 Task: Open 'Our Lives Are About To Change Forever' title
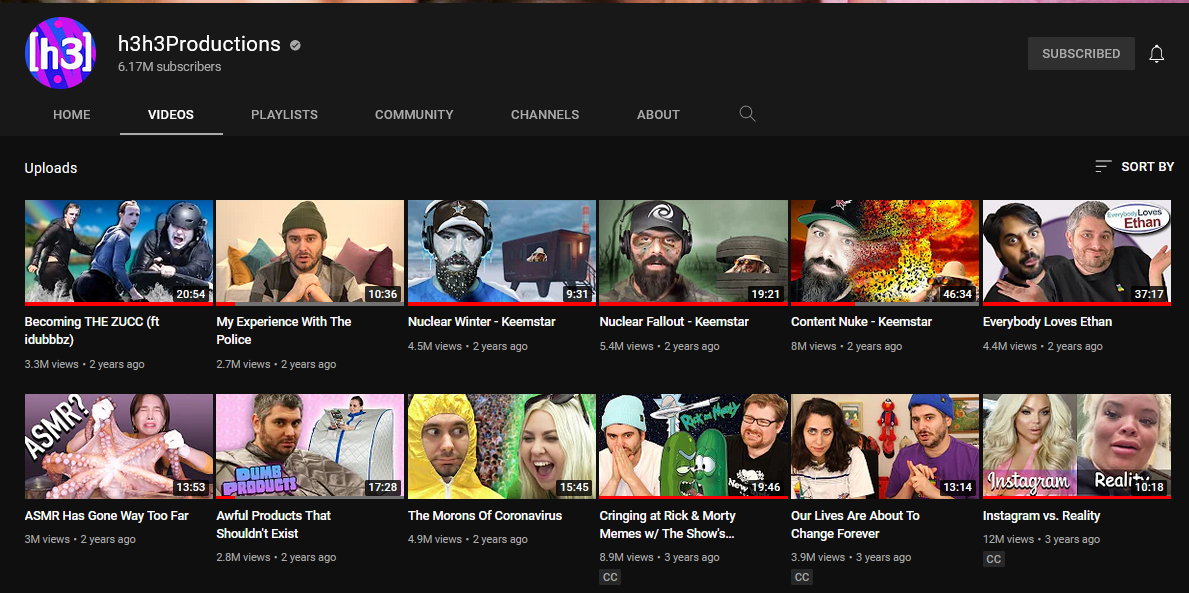click(855, 525)
